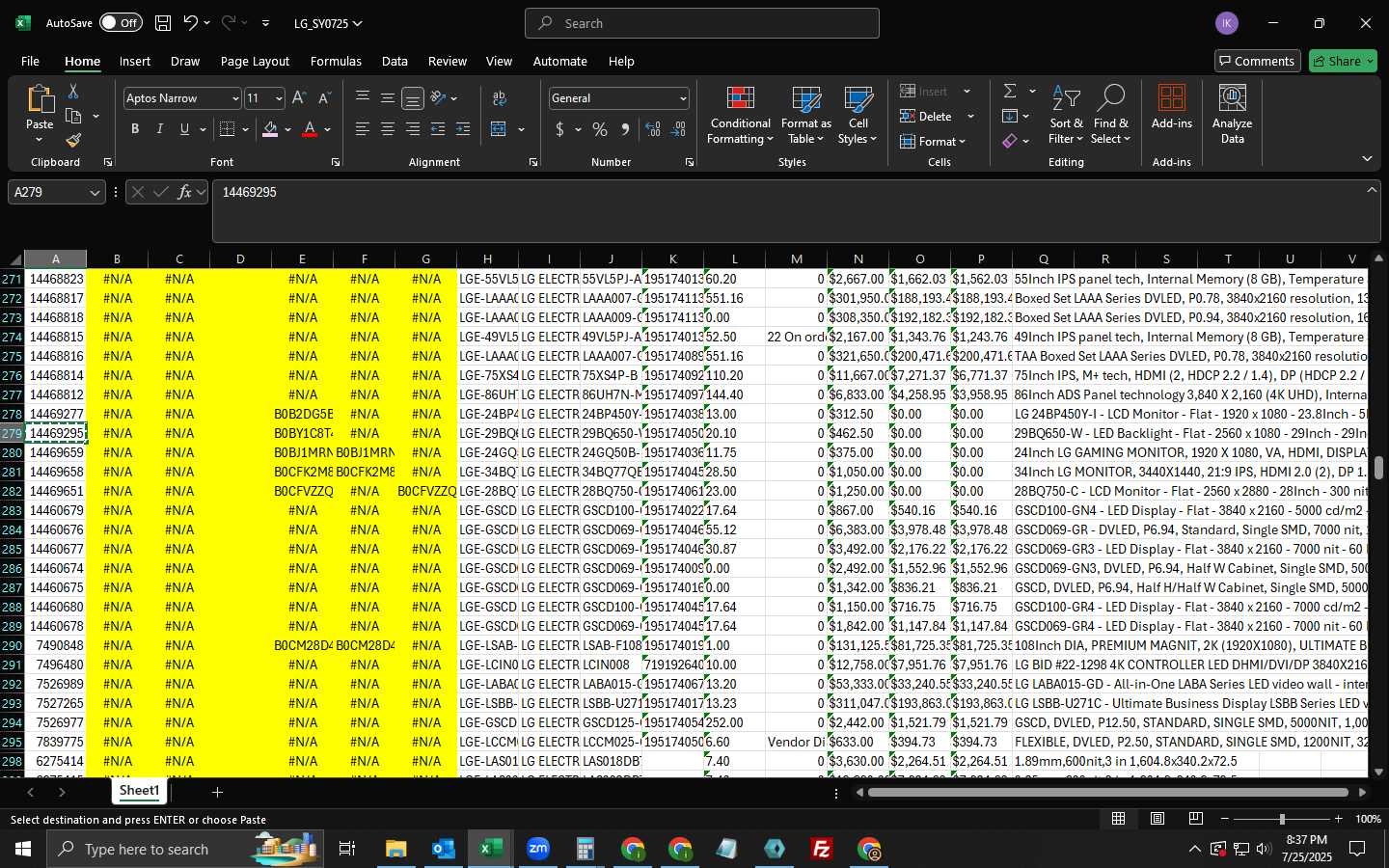The image size is (1389, 868).
Task: Apply Align Left to cell
Action: pos(363,129)
